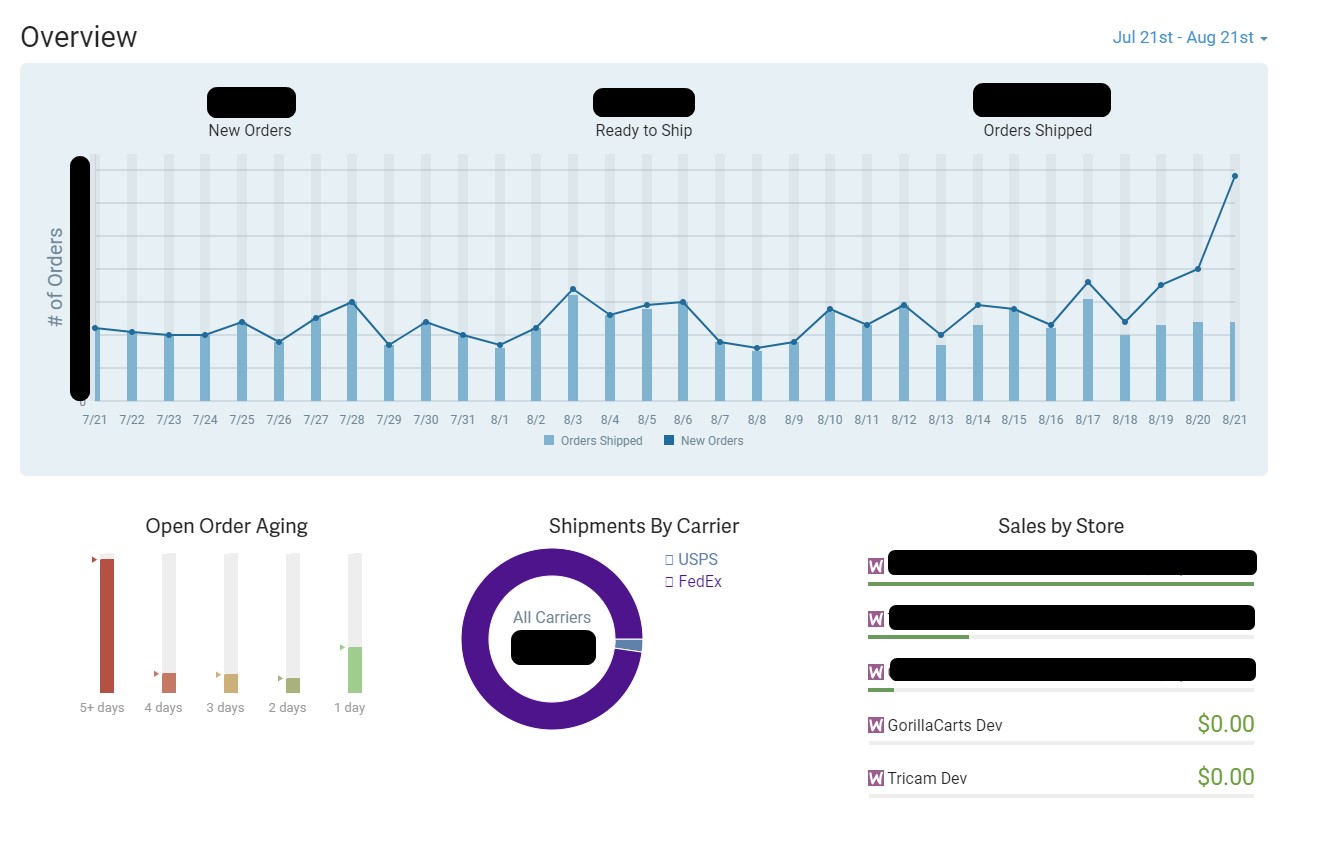This screenshot has height=846, width=1325.
Task: Click the $0.00 sales amount for Tricam Dev
Action: point(1226,777)
